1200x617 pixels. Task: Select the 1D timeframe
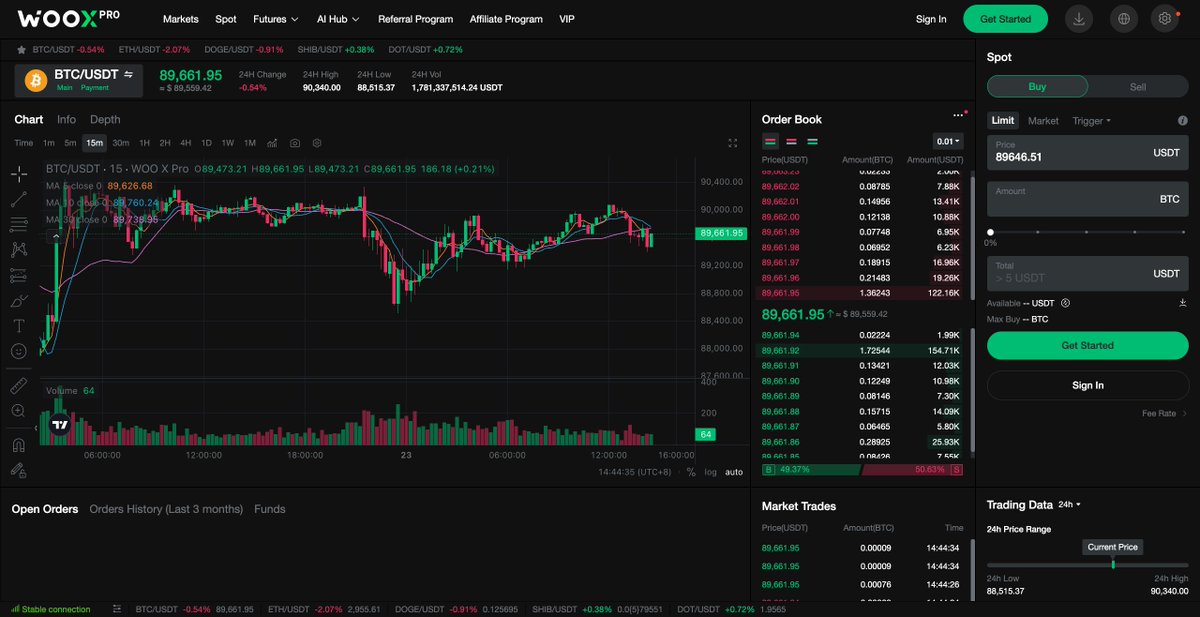(206, 143)
